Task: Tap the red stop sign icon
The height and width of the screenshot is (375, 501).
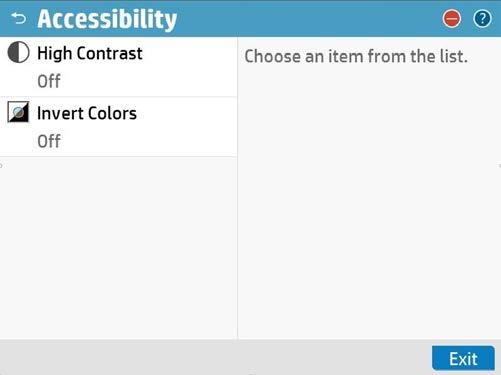Action: pyautogui.click(x=452, y=19)
